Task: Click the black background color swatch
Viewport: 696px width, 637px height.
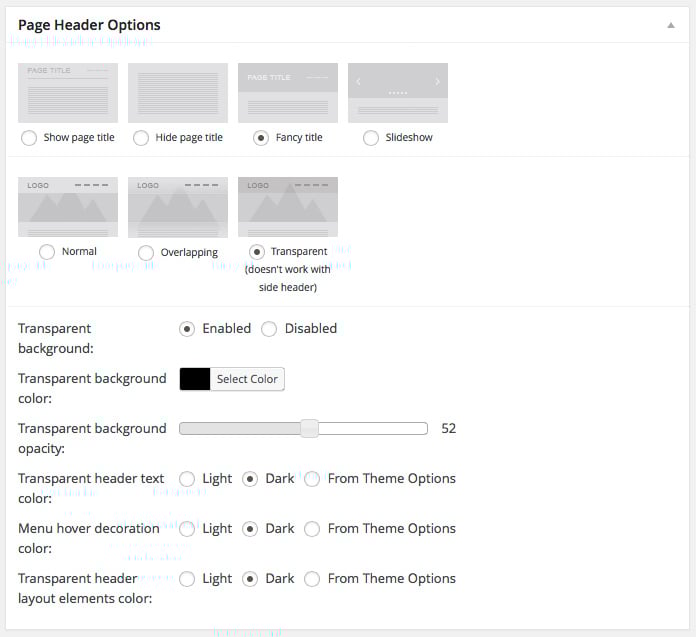Action: [x=195, y=379]
